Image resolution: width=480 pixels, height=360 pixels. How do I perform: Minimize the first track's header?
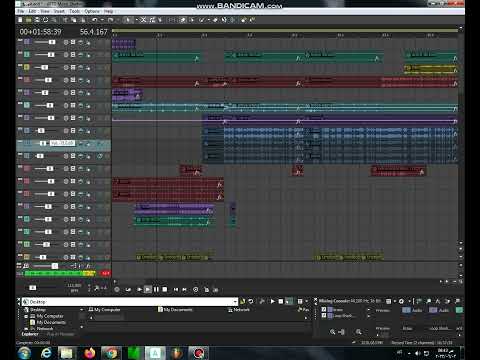[x=20, y=40]
